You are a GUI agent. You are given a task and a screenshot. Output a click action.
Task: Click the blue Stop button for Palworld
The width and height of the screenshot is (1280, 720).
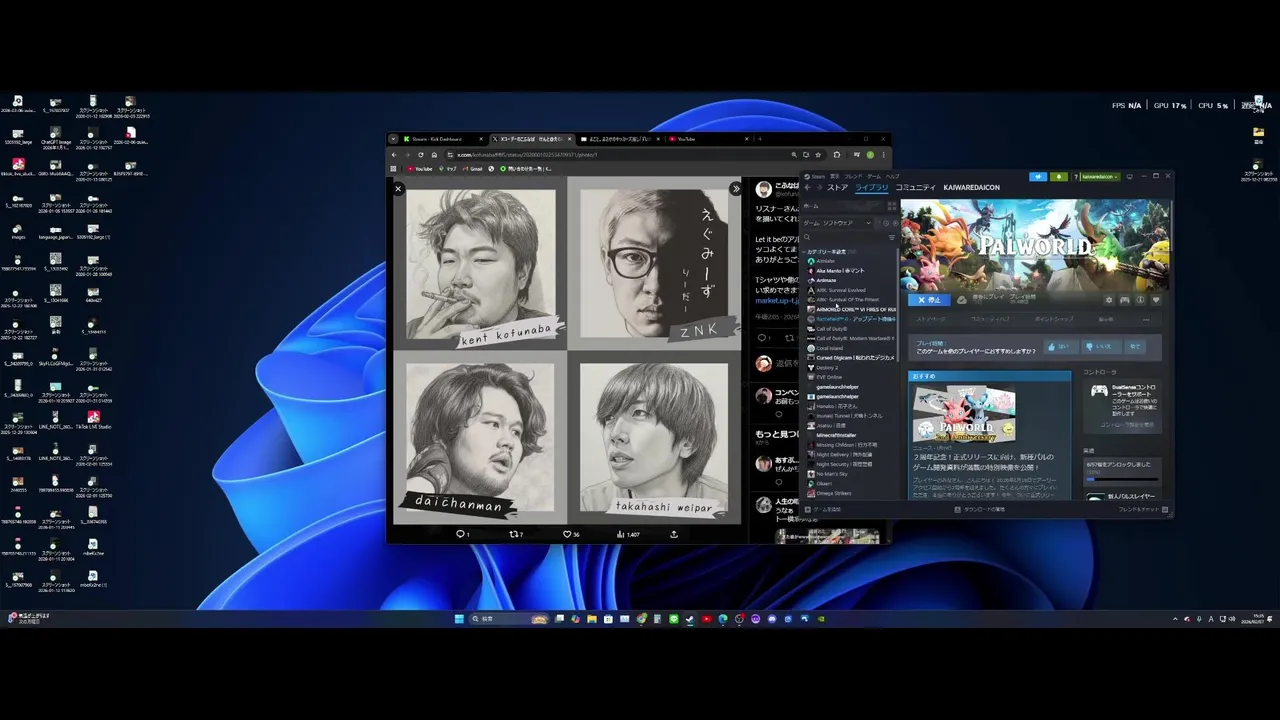point(929,300)
